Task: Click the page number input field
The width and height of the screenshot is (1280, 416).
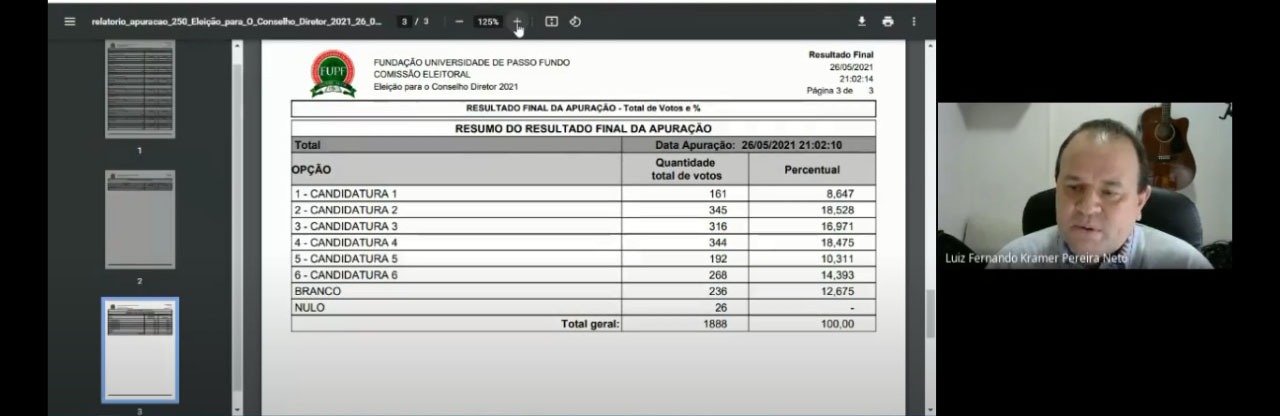Action: (404, 21)
